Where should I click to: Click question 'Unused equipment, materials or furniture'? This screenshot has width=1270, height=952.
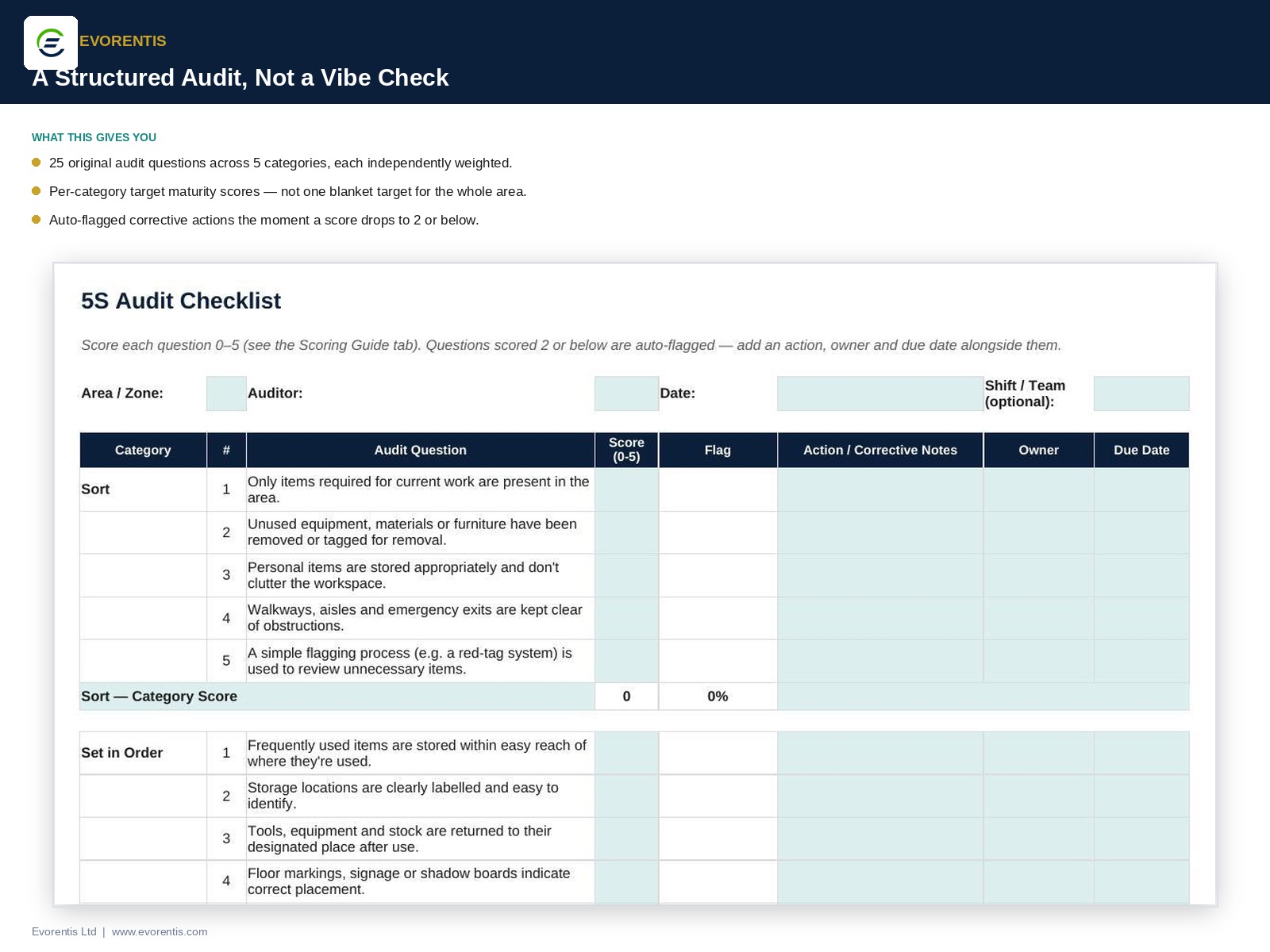421,532
